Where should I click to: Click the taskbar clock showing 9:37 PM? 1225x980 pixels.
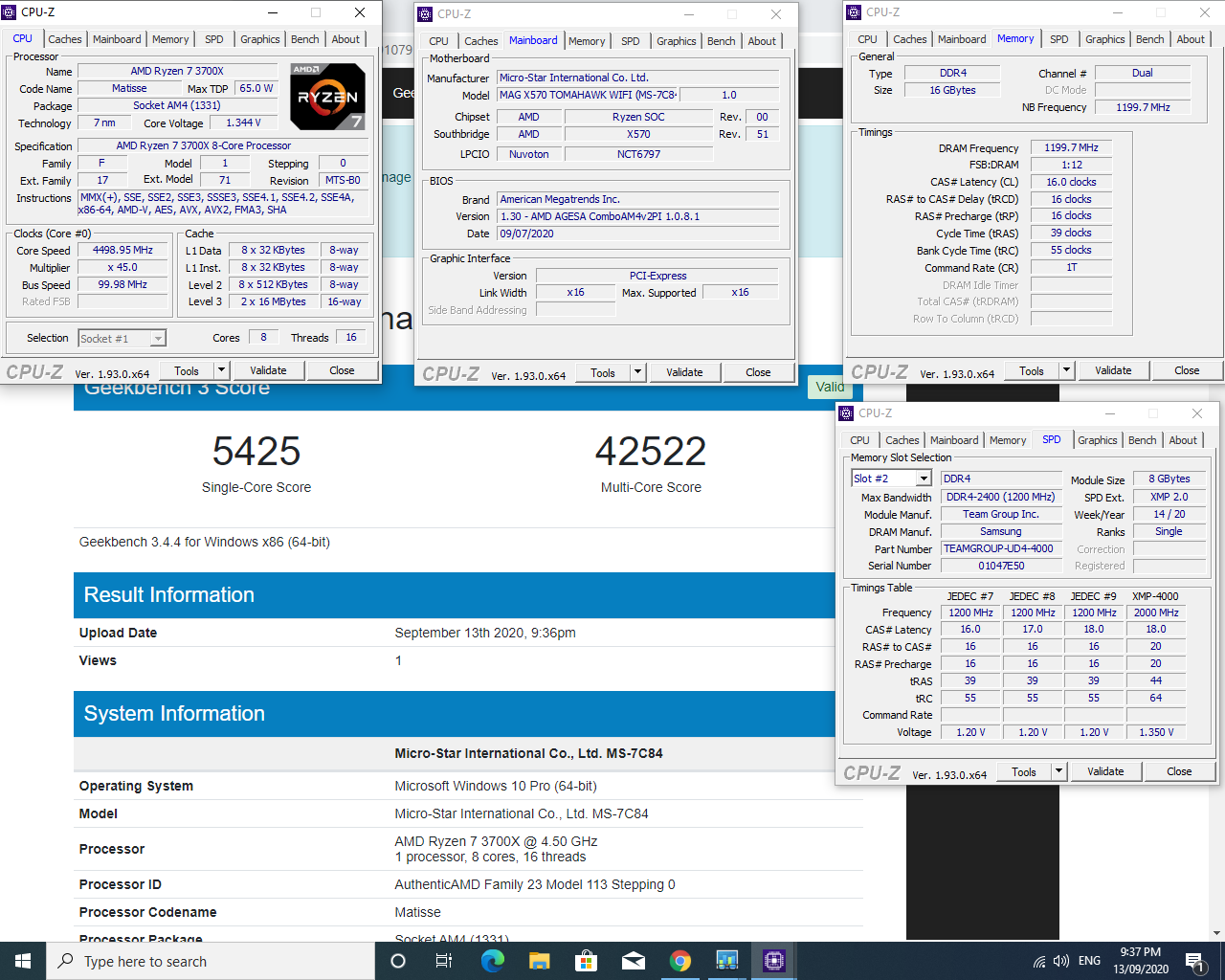coord(1140,961)
